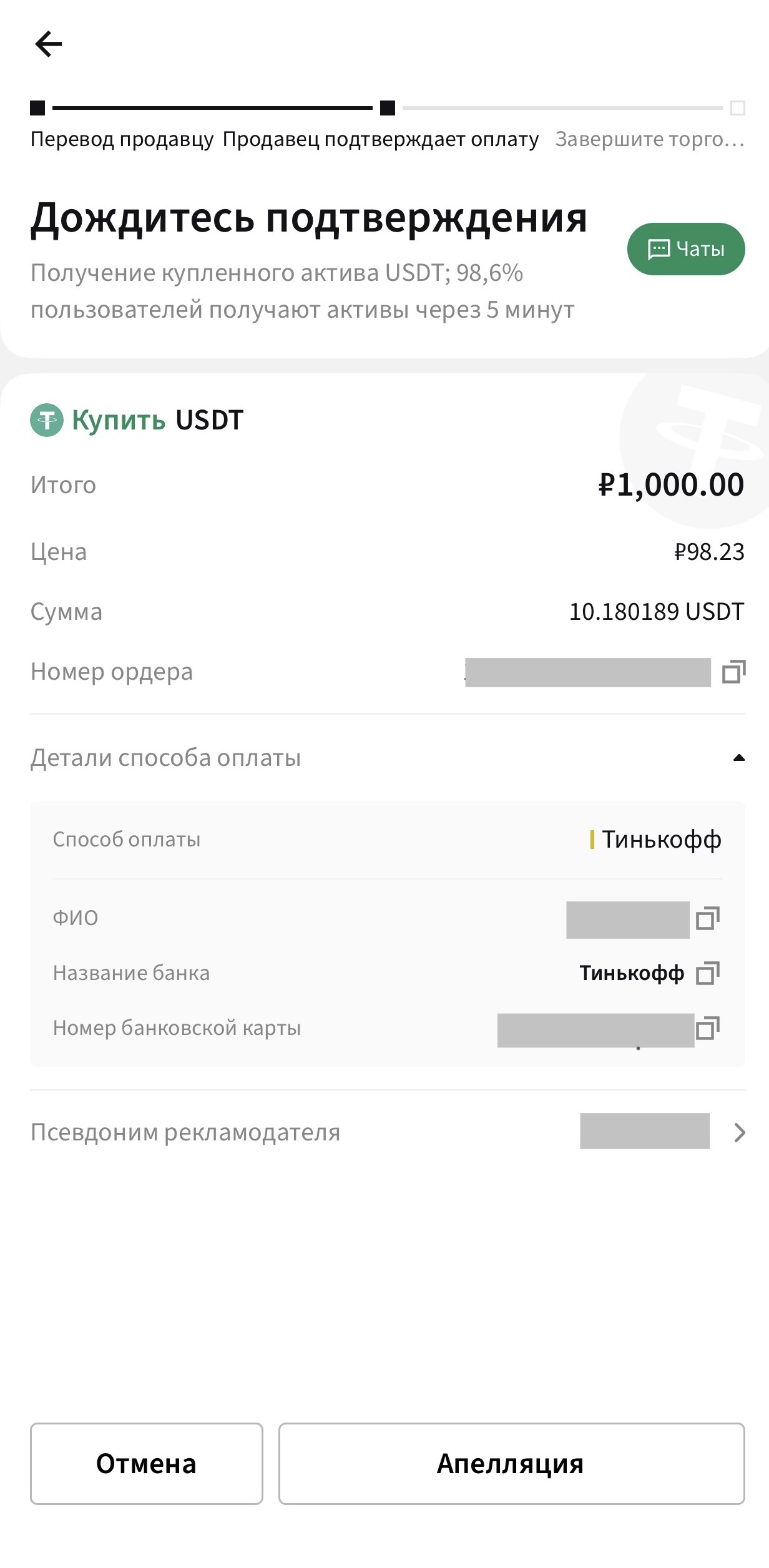This screenshot has height=1568, width=769.
Task: Copy the bank card number
Action: (708, 1028)
